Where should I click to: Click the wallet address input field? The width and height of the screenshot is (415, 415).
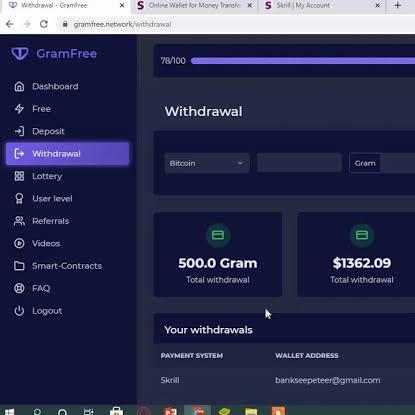click(x=299, y=163)
